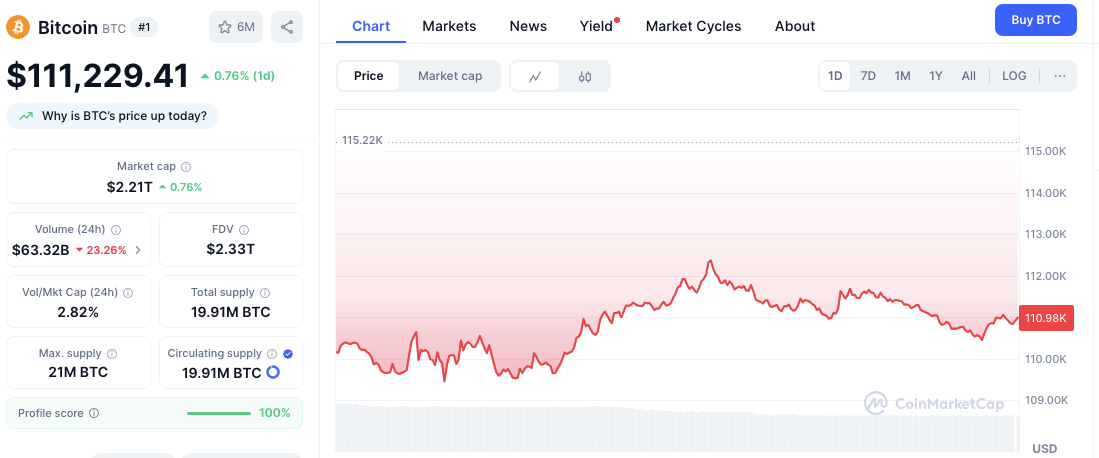Toggle chart to Price view

click(x=368, y=76)
